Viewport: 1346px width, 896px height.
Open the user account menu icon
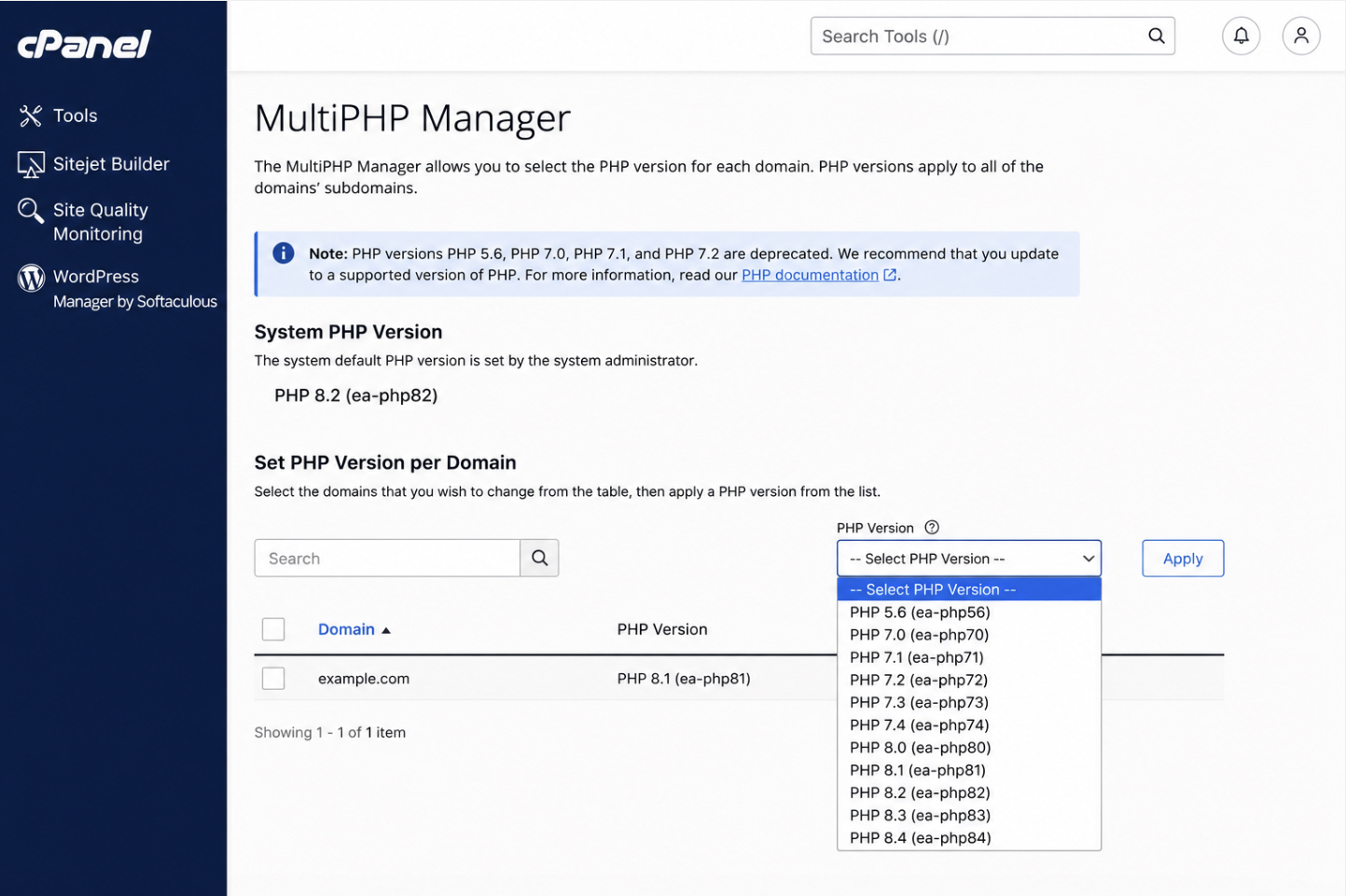click(1300, 36)
